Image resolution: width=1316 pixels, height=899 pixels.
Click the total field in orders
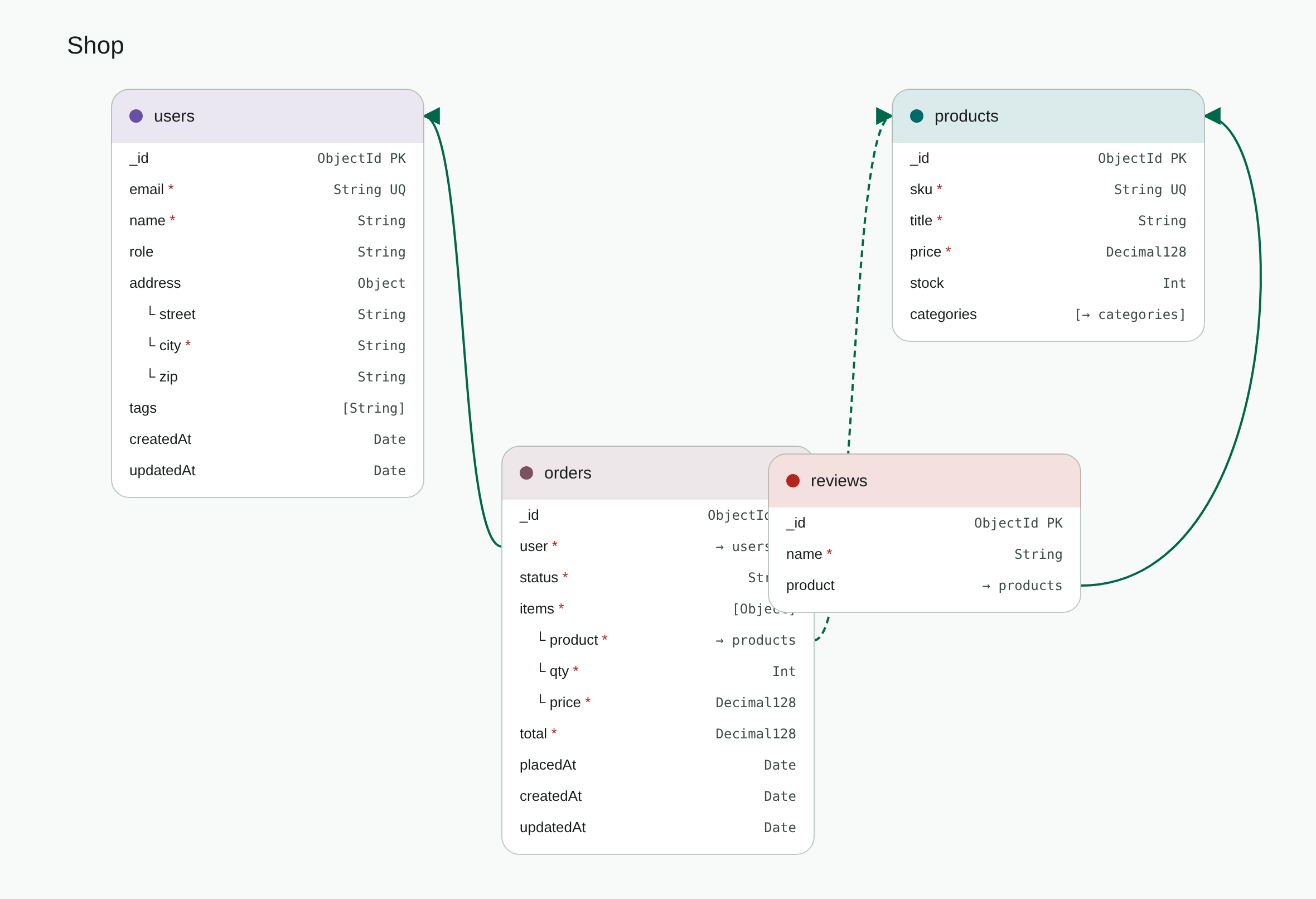pos(658,733)
